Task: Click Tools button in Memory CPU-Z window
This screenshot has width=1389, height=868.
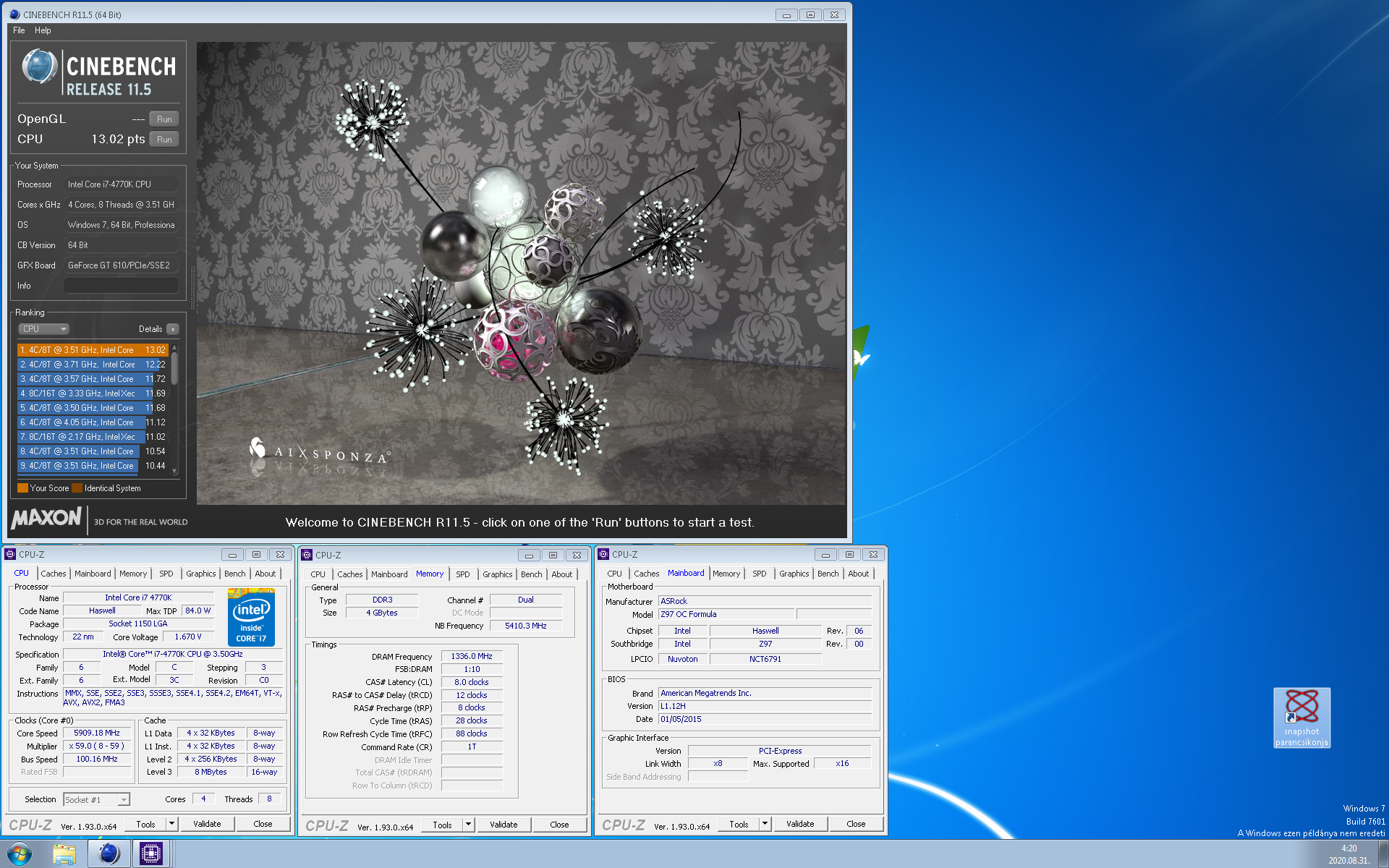Action: [x=442, y=825]
